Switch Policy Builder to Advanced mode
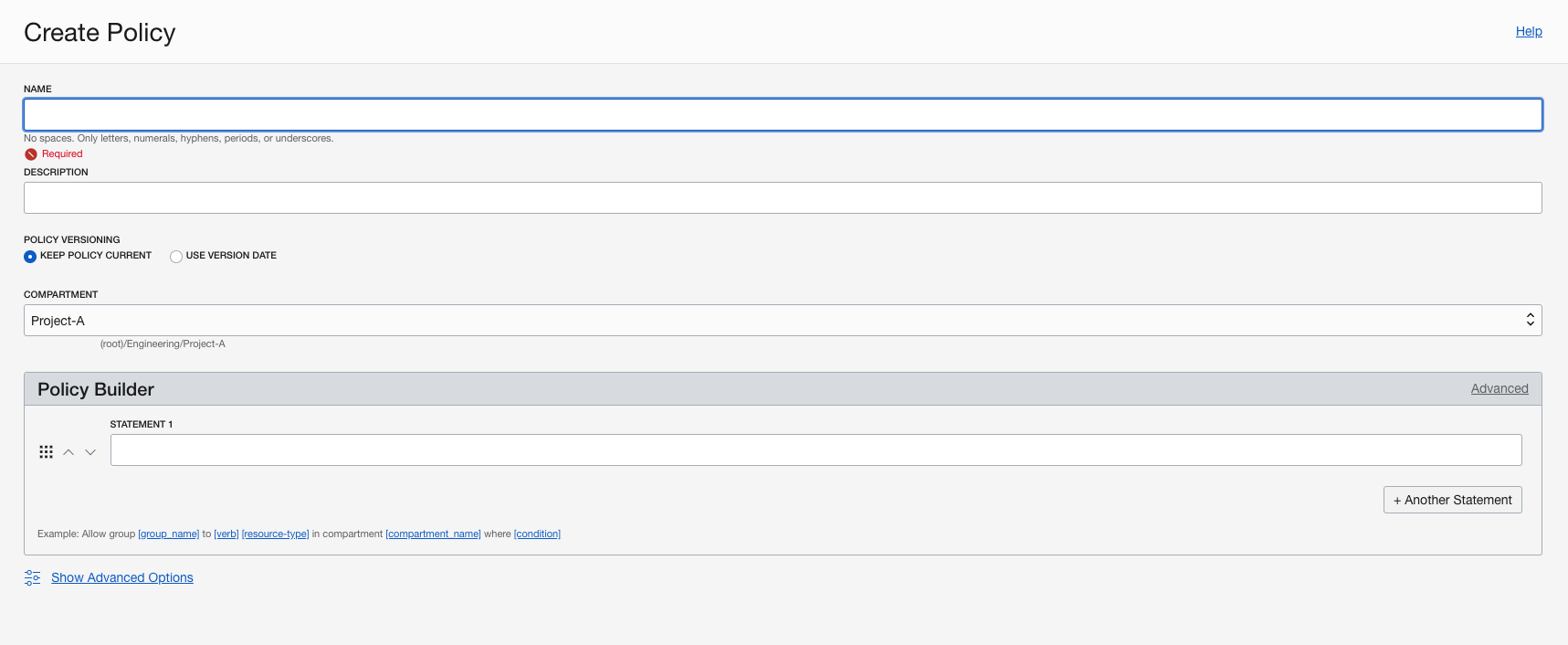 click(x=1499, y=388)
